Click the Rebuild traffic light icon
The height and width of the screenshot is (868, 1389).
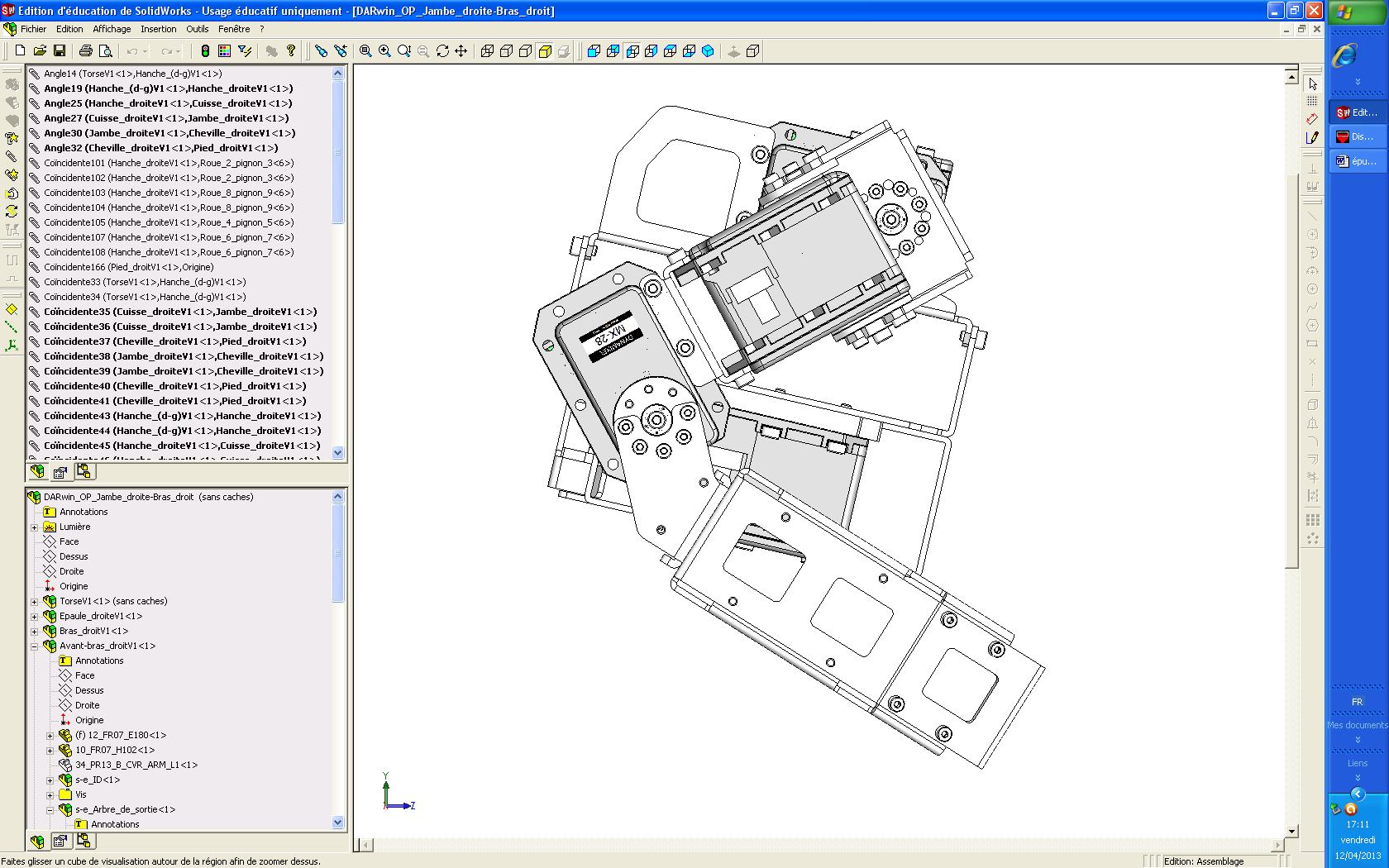205,51
